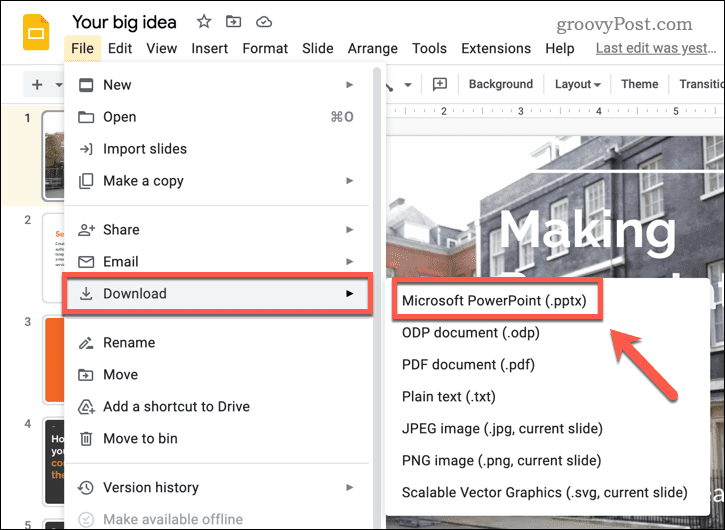Click the Transition toolbar button

[x=701, y=84]
